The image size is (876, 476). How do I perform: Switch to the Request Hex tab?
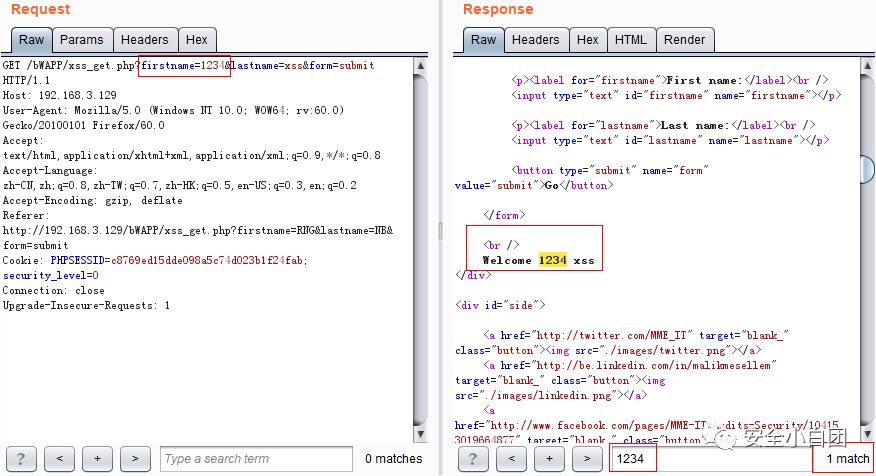pyautogui.click(x=197, y=40)
